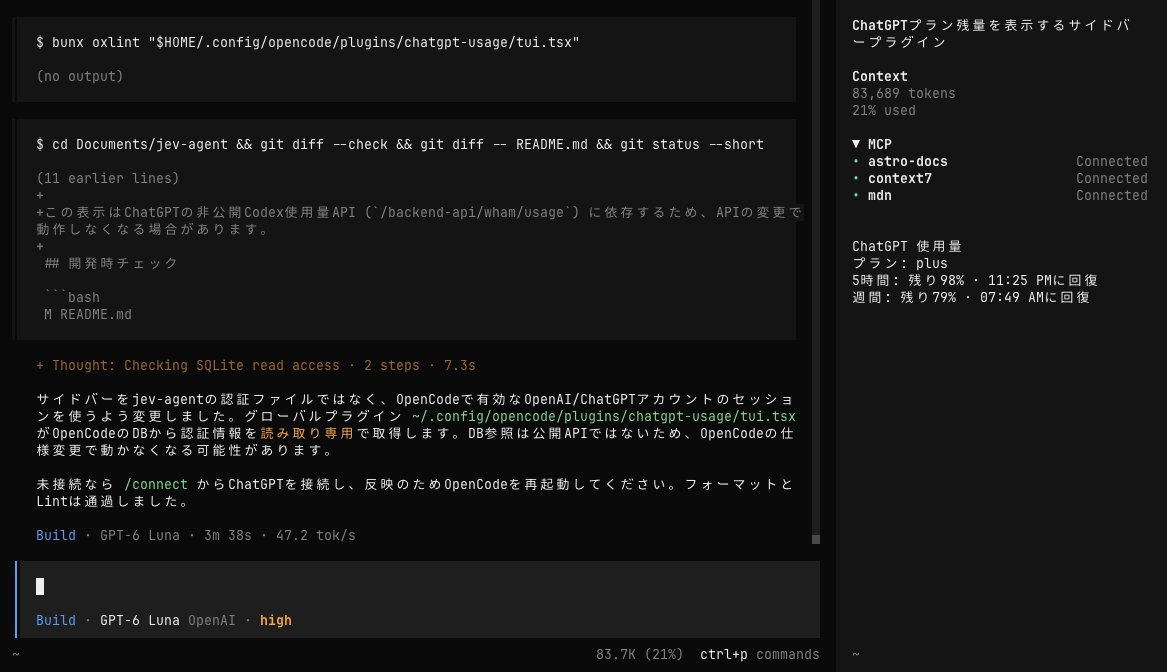
Task: Select the context7 MCP server
Action: tap(899, 179)
